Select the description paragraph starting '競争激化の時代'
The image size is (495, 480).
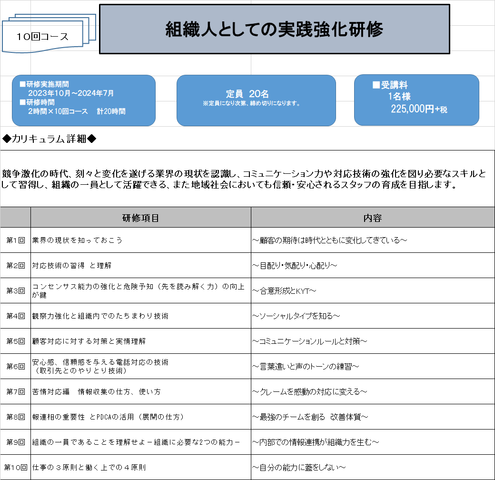pyautogui.click(x=247, y=179)
